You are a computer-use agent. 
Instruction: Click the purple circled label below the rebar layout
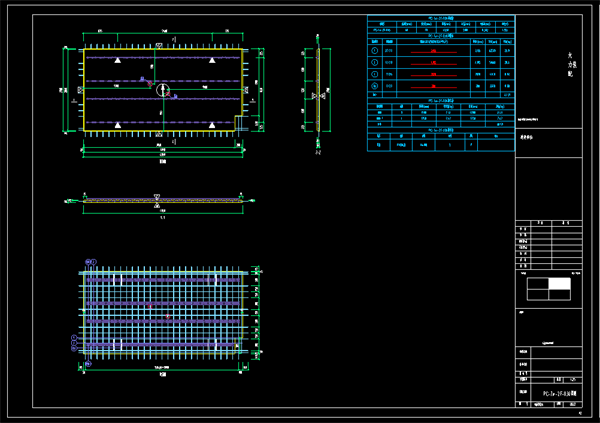(x=88, y=364)
